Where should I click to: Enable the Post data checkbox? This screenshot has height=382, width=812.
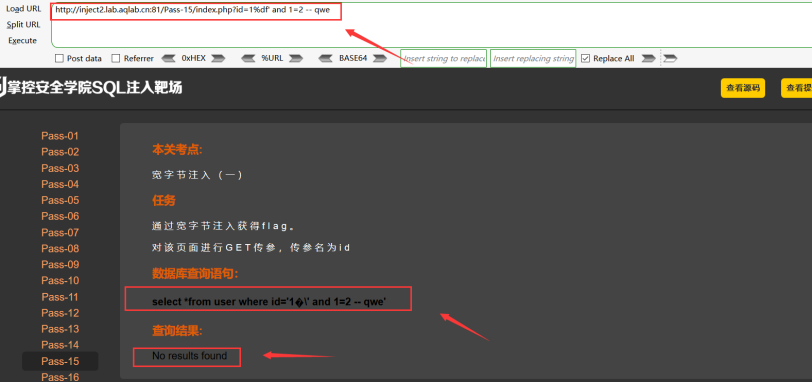coord(59,58)
